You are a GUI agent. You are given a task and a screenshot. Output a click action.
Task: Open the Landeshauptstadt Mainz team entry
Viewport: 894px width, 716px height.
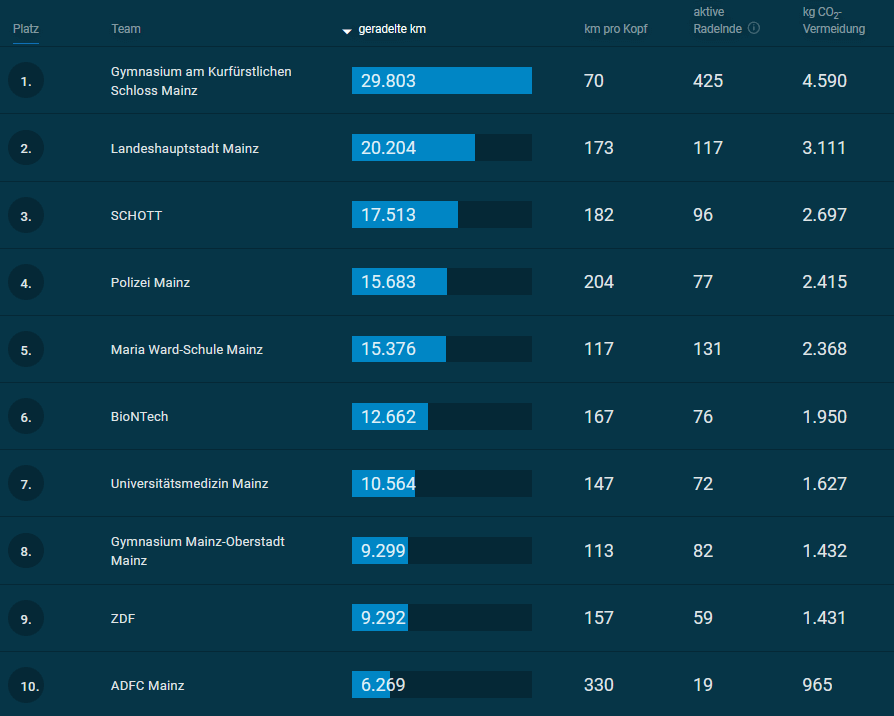click(185, 148)
